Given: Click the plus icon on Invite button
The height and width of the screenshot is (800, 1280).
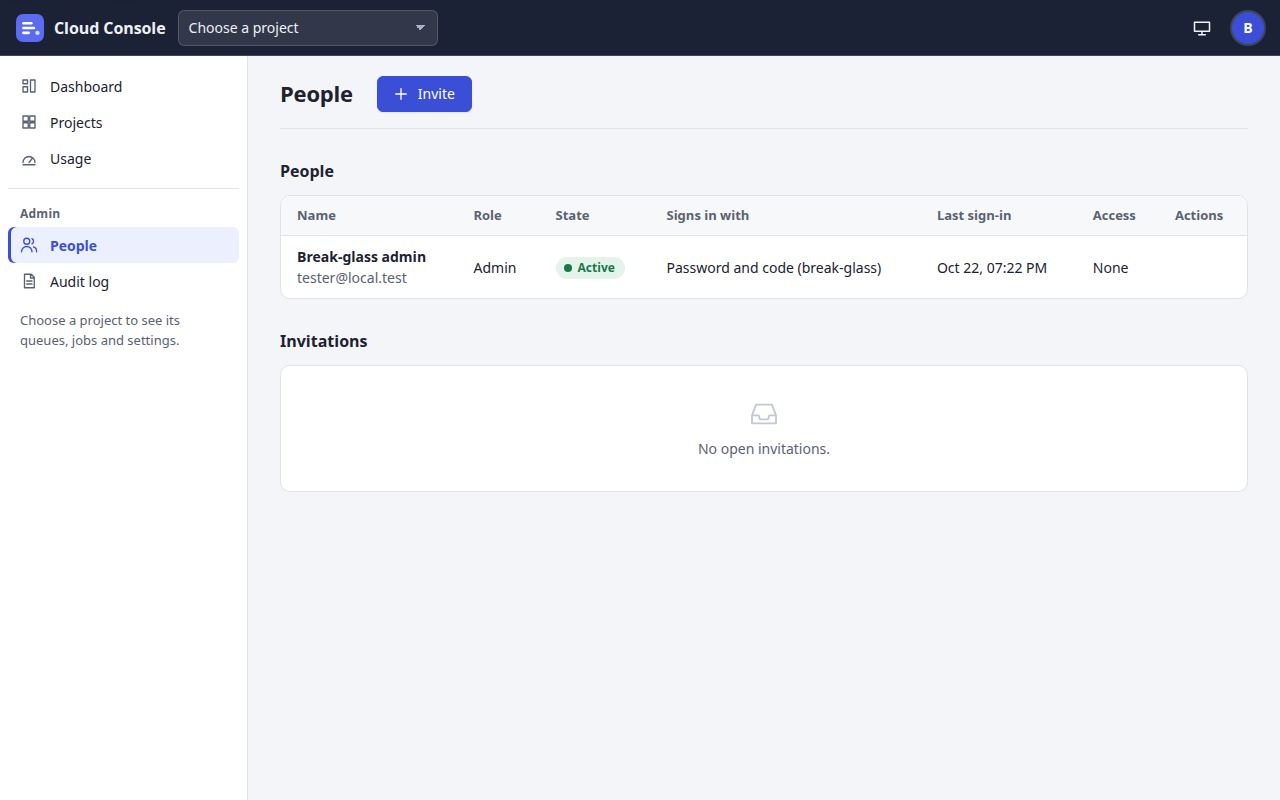Looking at the screenshot, I should pos(401,94).
